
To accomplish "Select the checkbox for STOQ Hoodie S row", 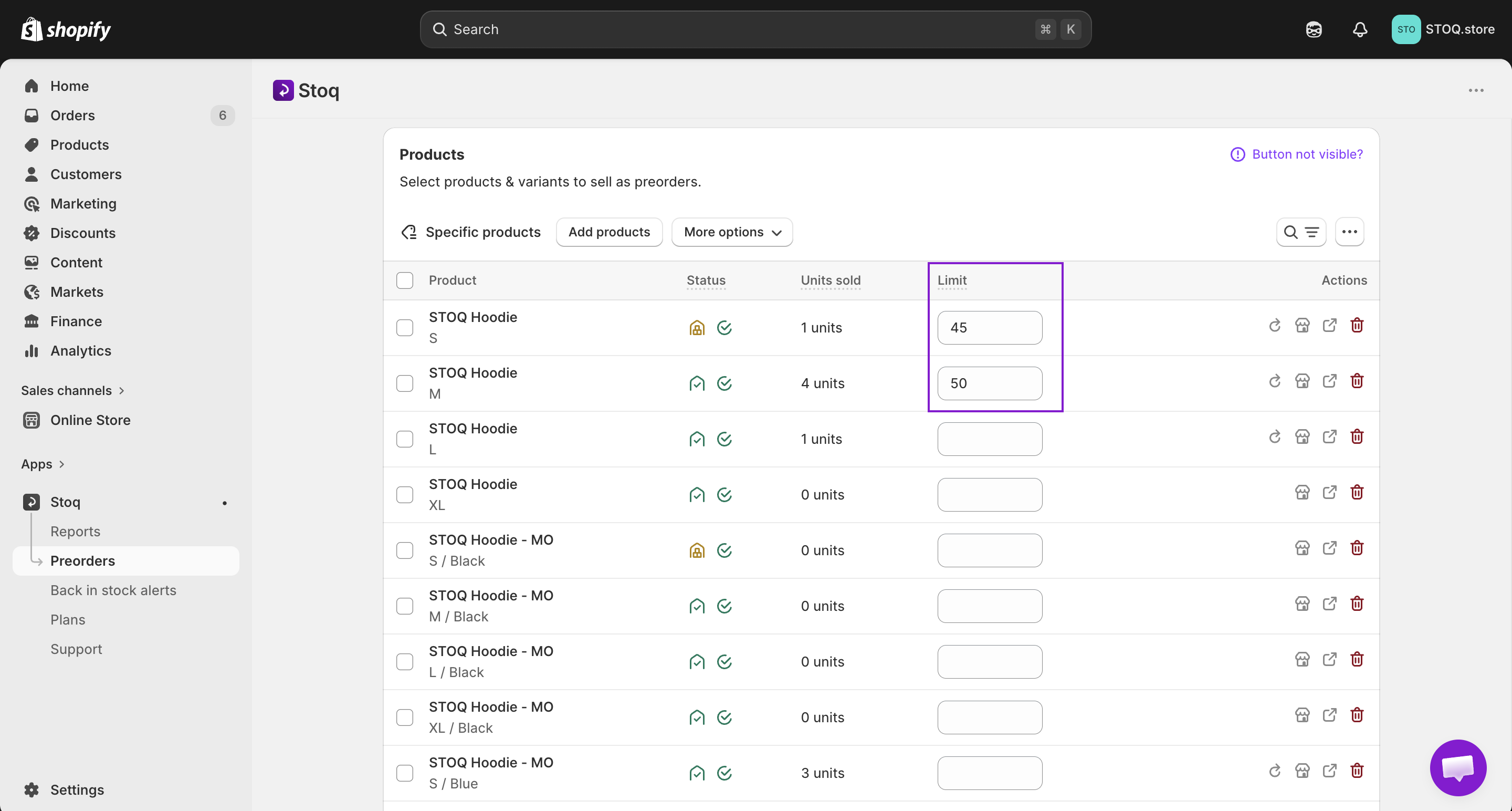I will click(x=405, y=328).
